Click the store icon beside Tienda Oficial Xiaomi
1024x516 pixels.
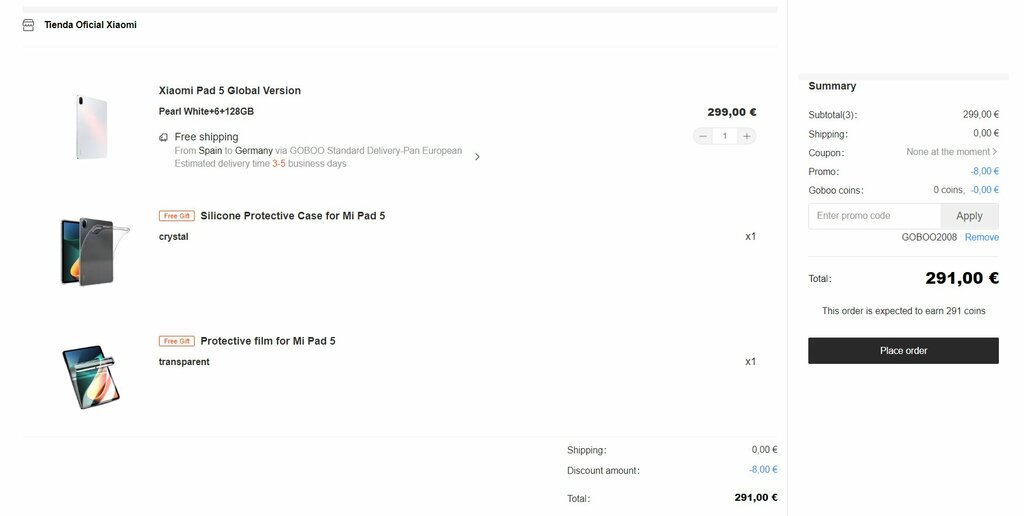(x=28, y=25)
